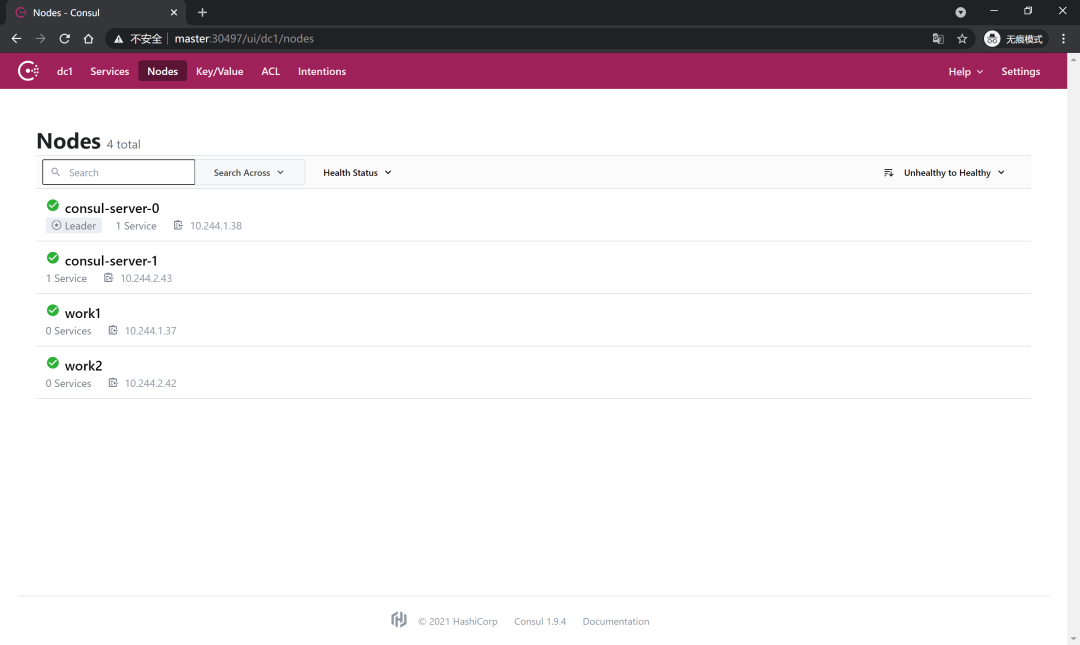Click "0 Services" under work2
The height and width of the screenshot is (645, 1080).
click(x=68, y=383)
